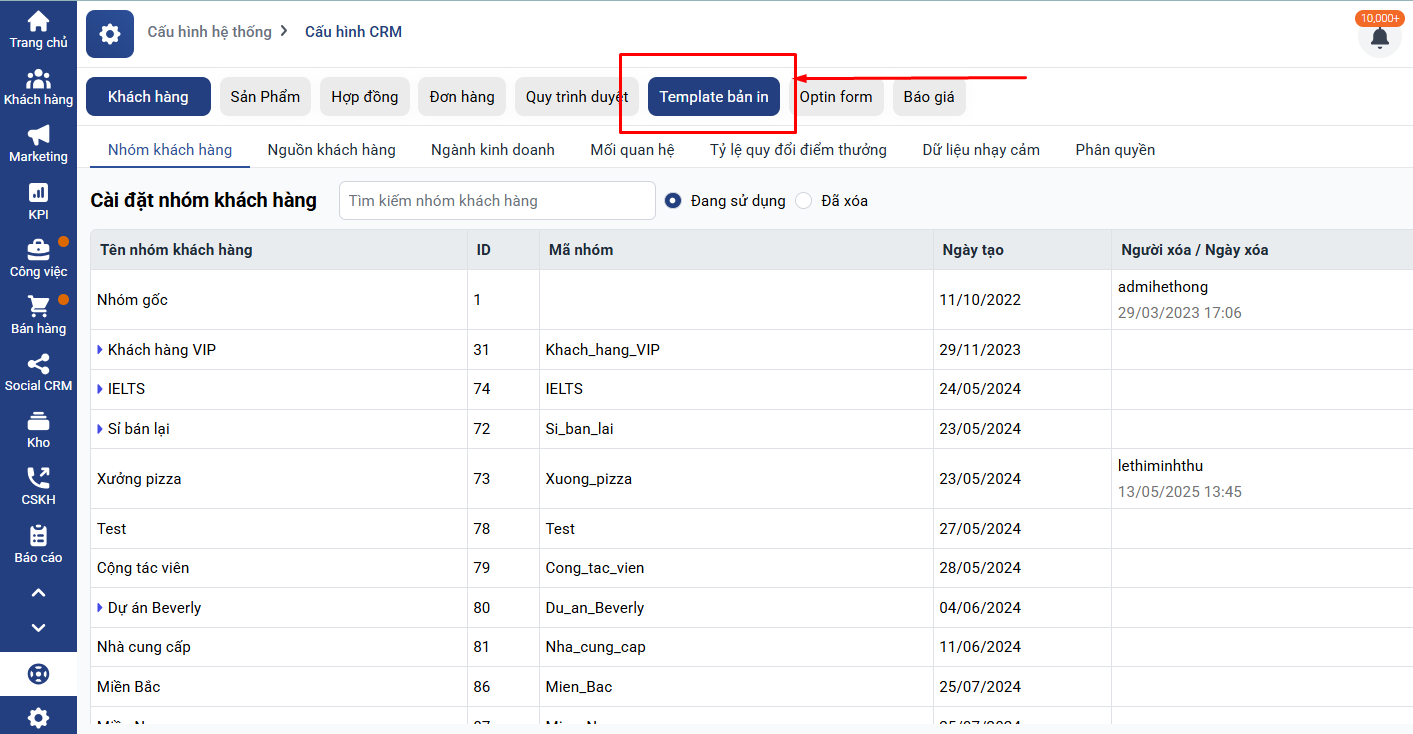Expand the Dự án Beverly group
This screenshot has width=1413, height=734.
100,608
